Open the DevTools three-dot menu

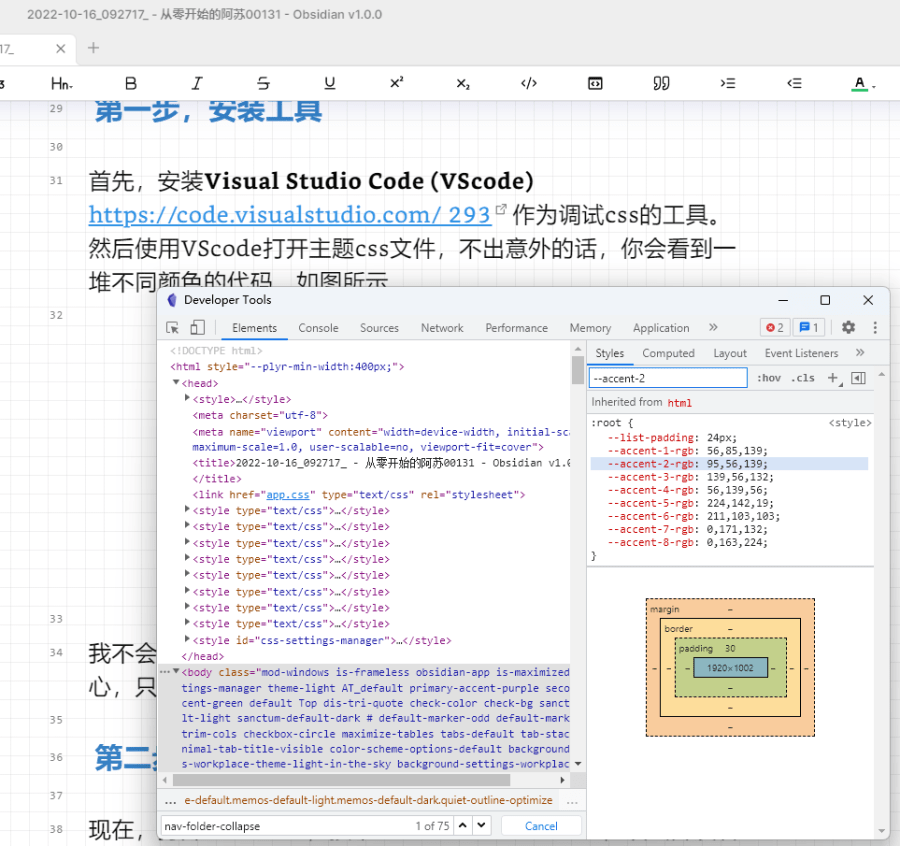[x=875, y=327]
